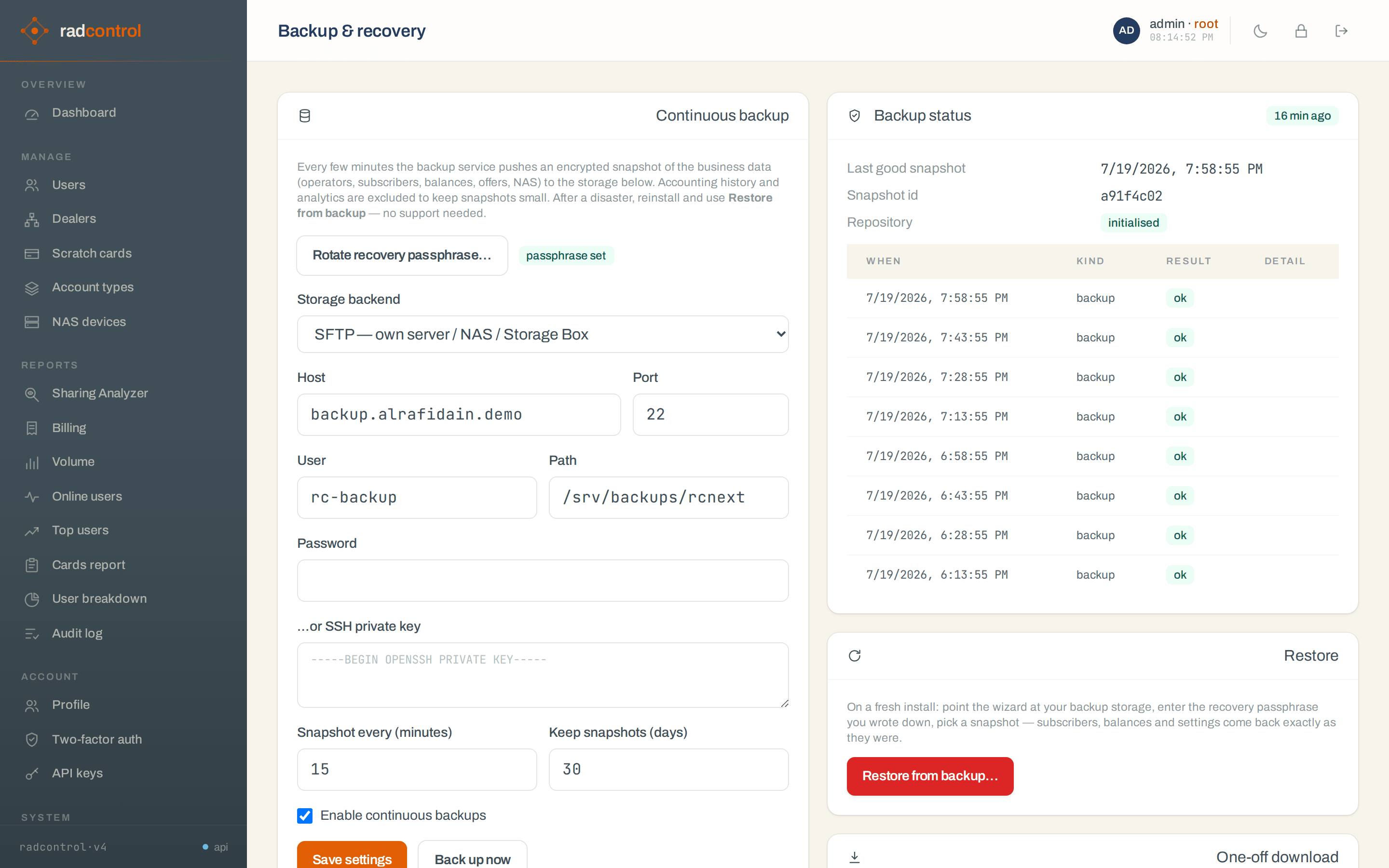Click the '7/19/2026, 6:13:55 PM' row
Screen dimensions: 1389x868
pos(1092,575)
